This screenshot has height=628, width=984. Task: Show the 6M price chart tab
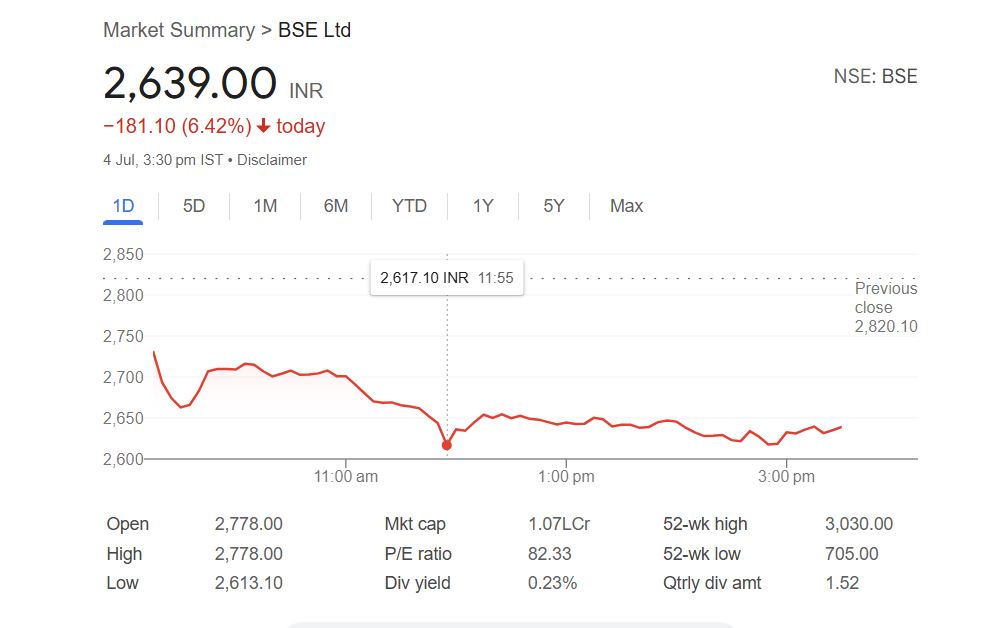coord(336,206)
